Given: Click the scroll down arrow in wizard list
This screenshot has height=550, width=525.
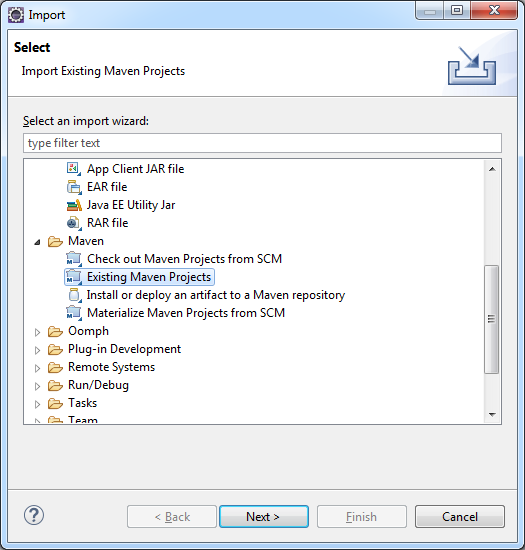Looking at the screenshot, I should [492, 414].
